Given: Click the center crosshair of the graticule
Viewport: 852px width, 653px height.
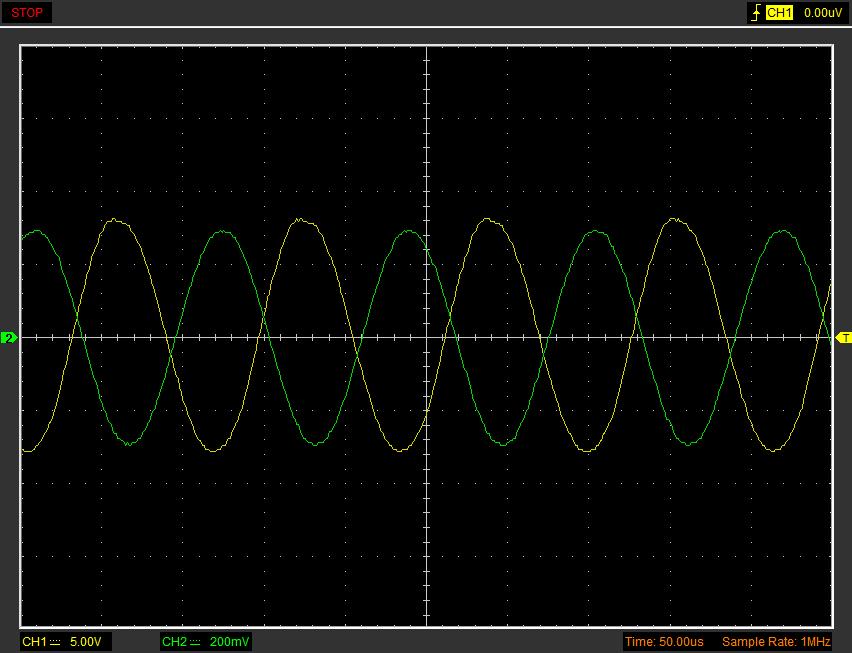Looking at the screenshot, I should [x=427, y=337].
